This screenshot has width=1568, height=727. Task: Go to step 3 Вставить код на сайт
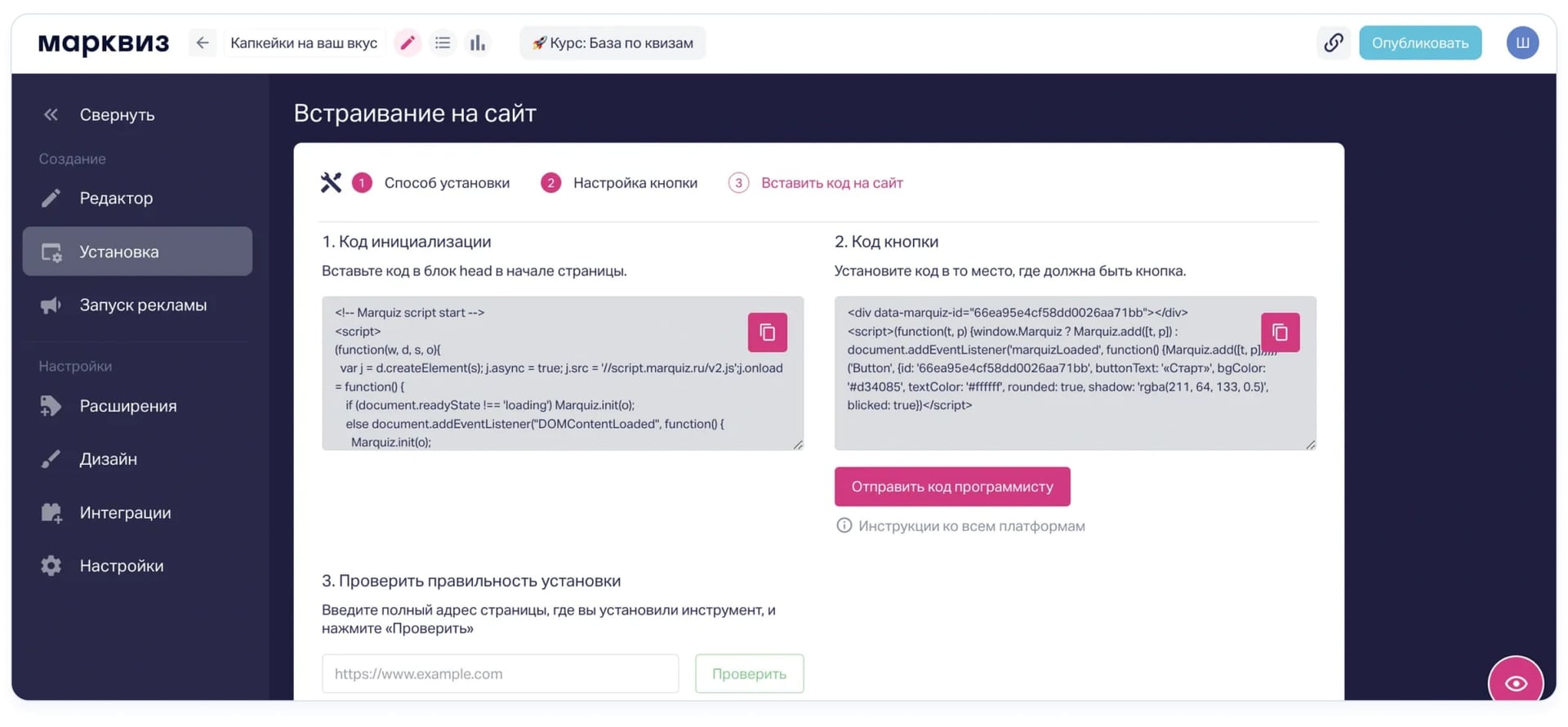pyautogui.click(x=816, y=182)
